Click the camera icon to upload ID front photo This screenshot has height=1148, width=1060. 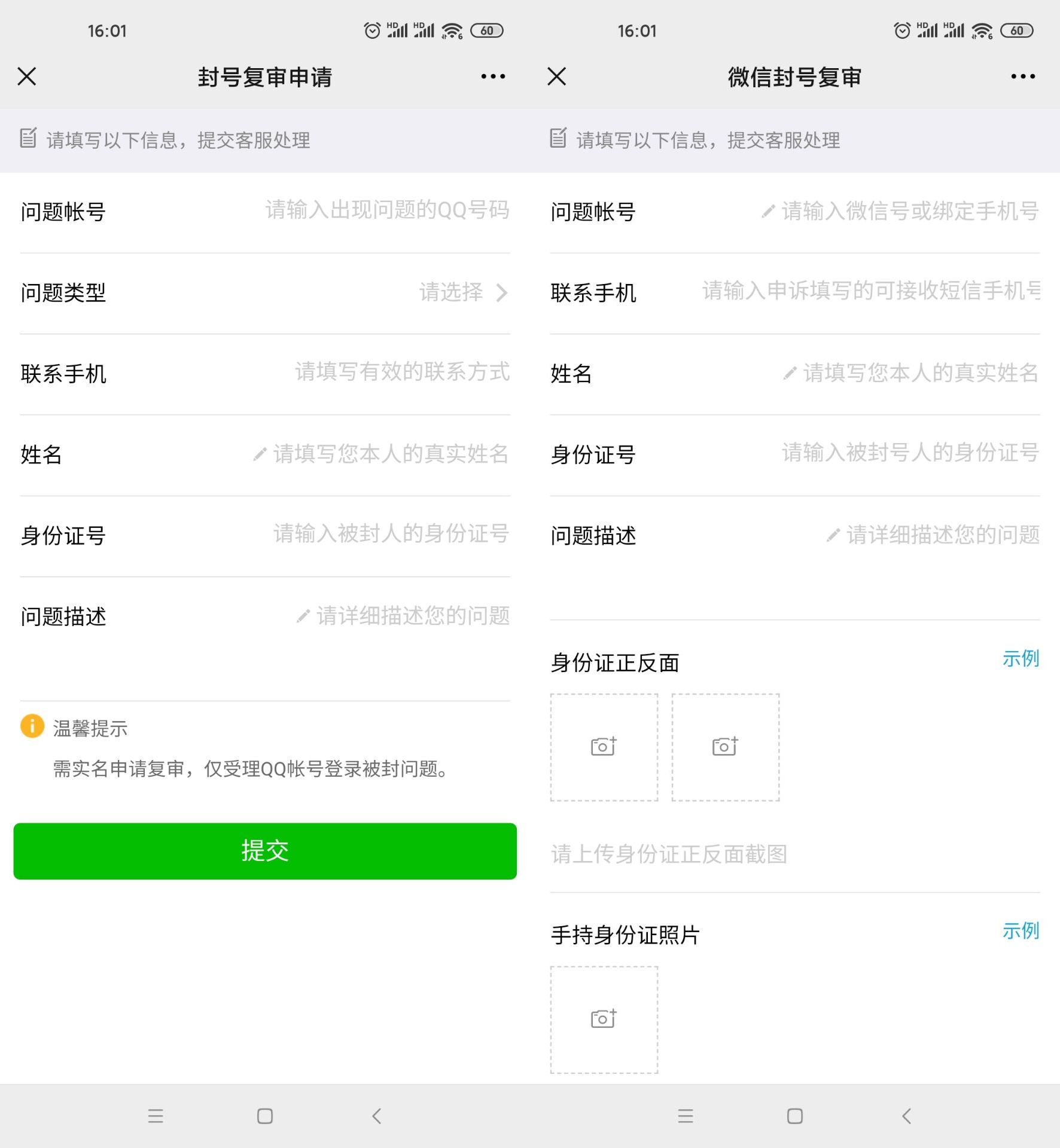604,747
